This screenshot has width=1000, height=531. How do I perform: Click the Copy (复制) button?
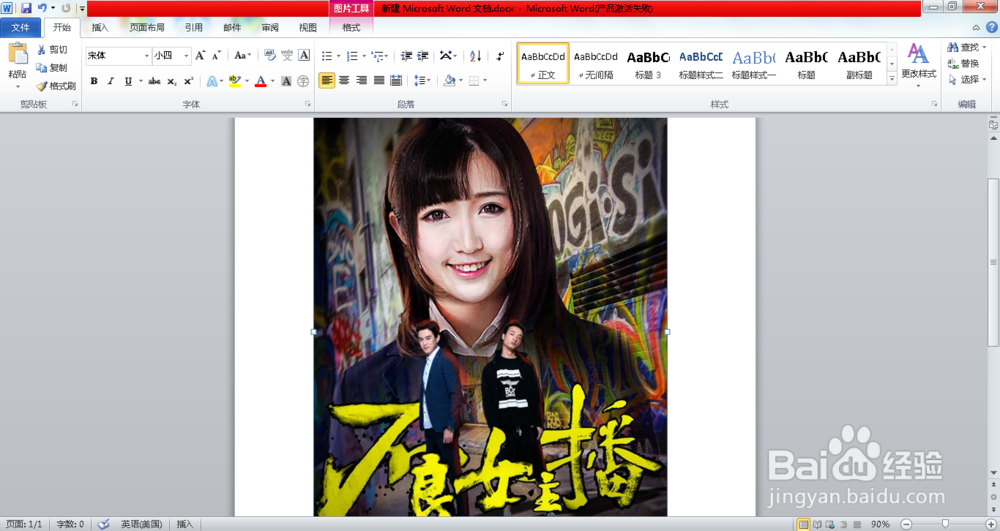[52, 68]
